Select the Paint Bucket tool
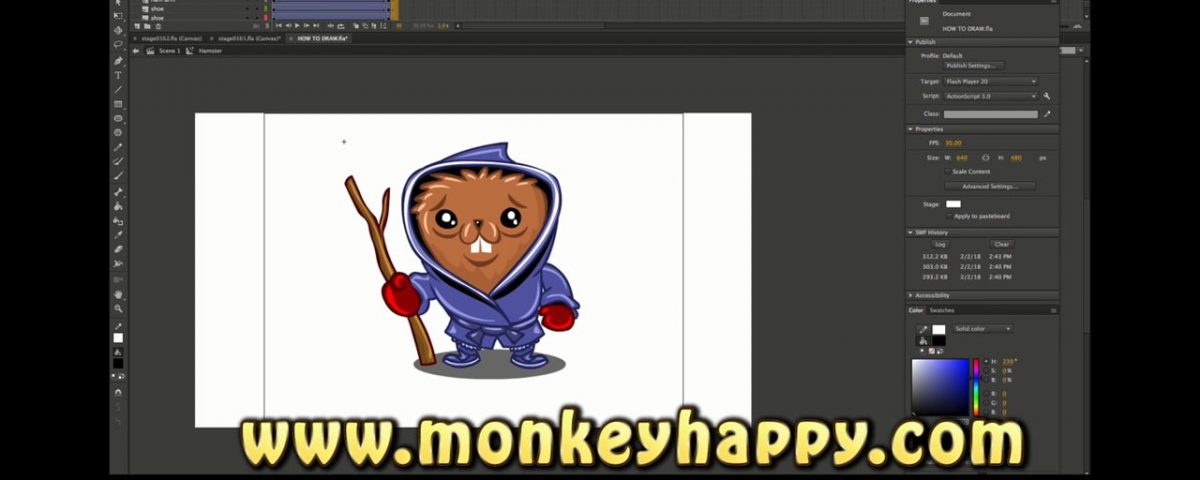1200x480 pixels. click(x=118, y=206)
